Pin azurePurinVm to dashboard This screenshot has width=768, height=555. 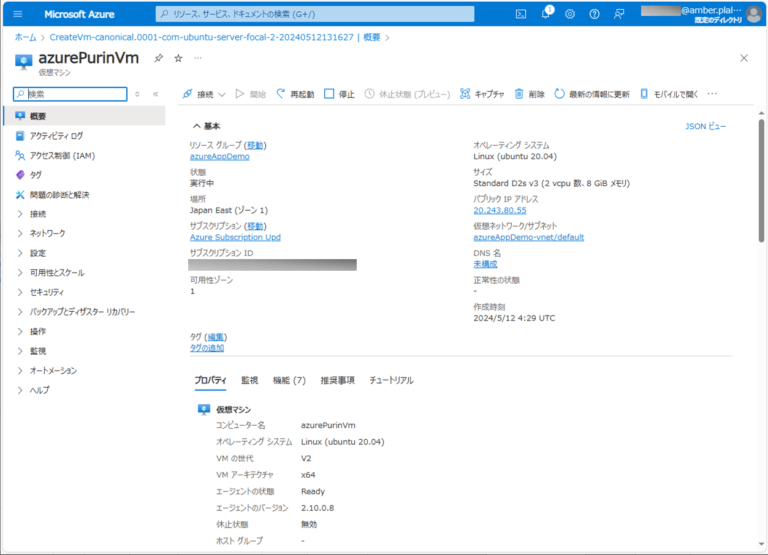pyautogui.click(x=158, y=58)
